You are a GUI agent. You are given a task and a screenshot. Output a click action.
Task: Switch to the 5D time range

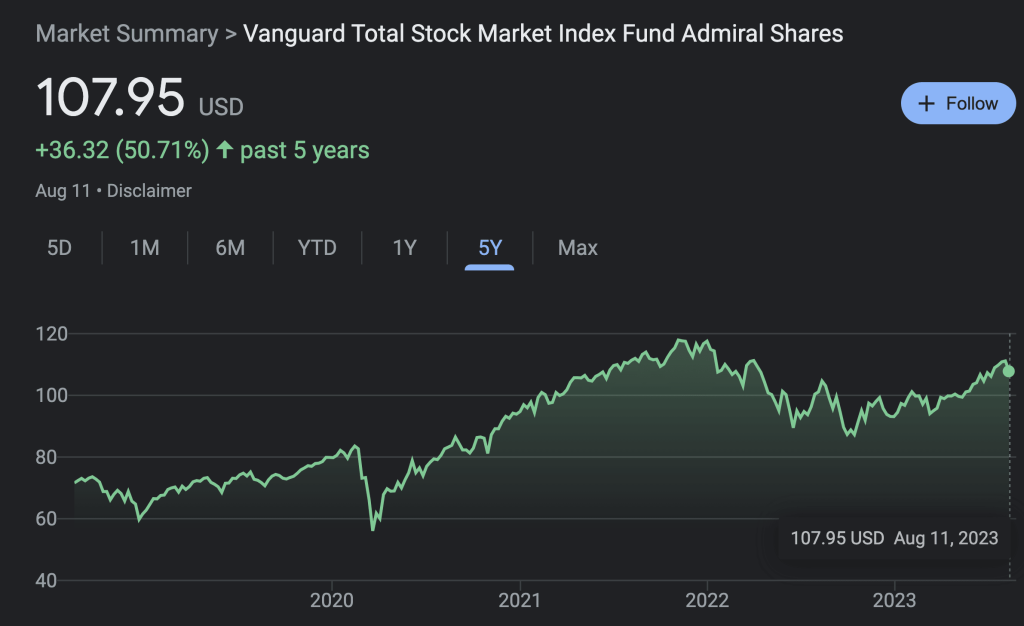coord(60,248)
